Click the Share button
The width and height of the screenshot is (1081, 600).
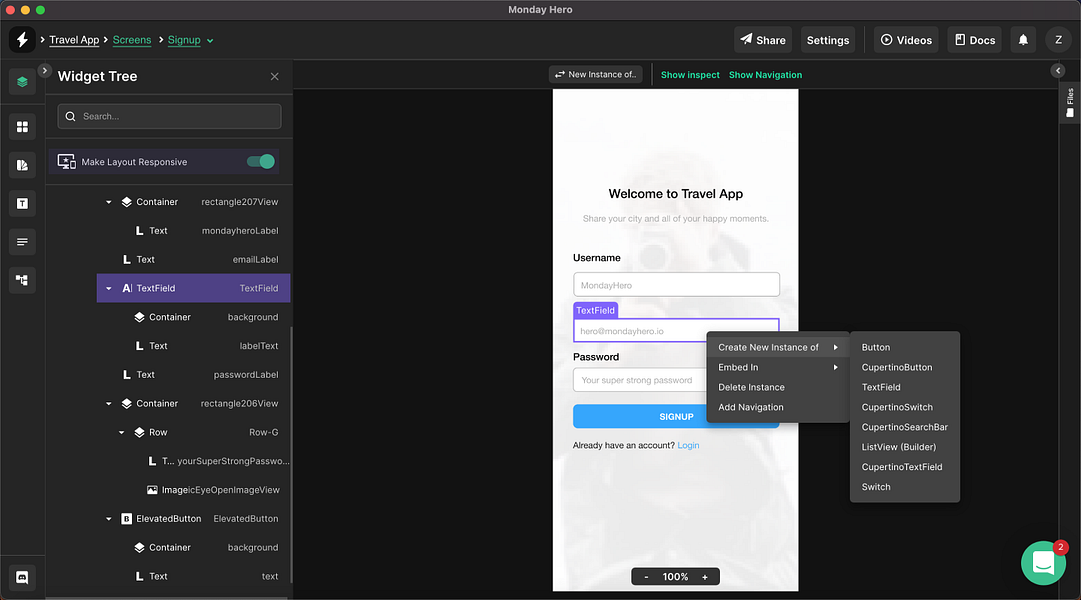pyautogui.click(x=762, y=40)
